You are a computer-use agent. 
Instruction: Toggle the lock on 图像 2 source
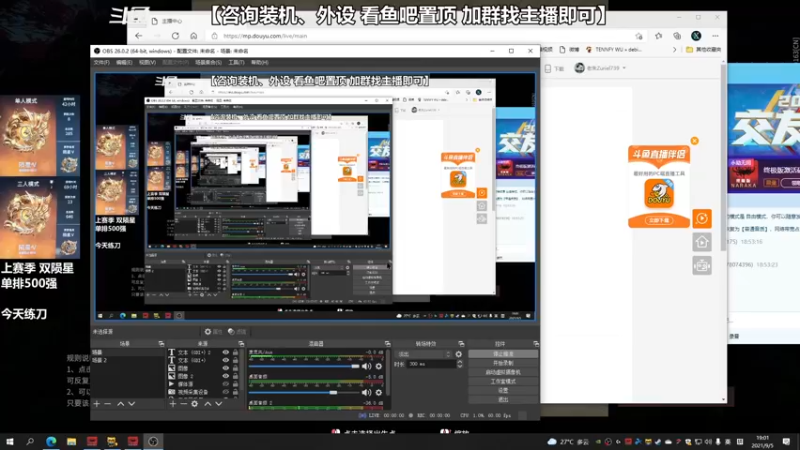235,376
